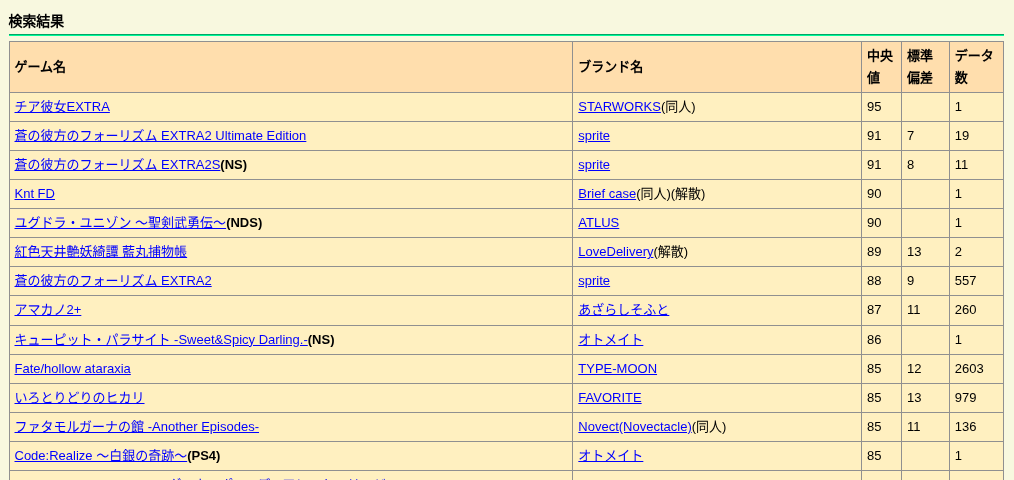Open ユグドラ・ユニゾン ～聖剣武勇伝～ link
Viewport: 1014px width, 480px height.
[120, 223]
